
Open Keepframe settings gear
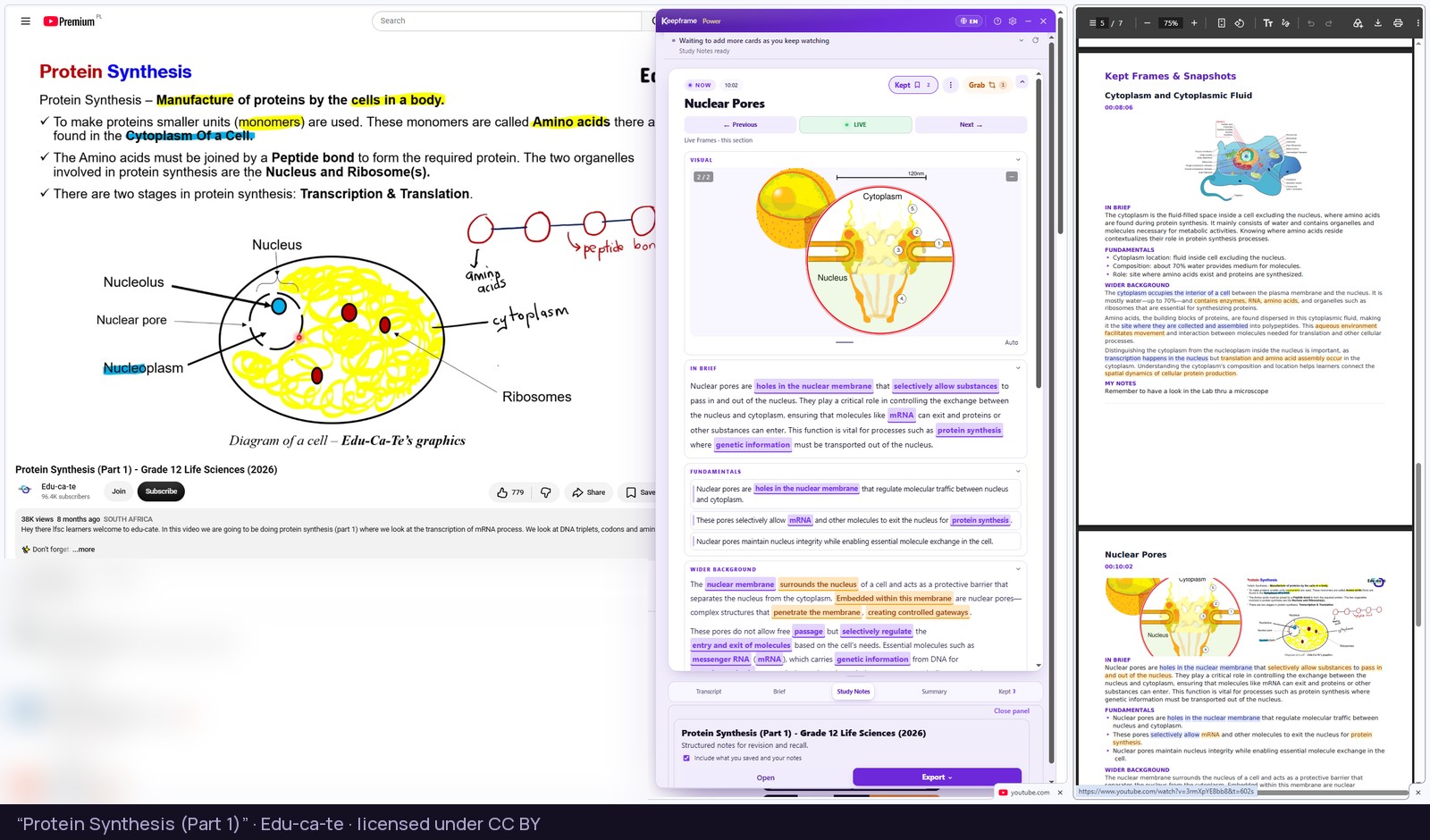(1013, 21)
